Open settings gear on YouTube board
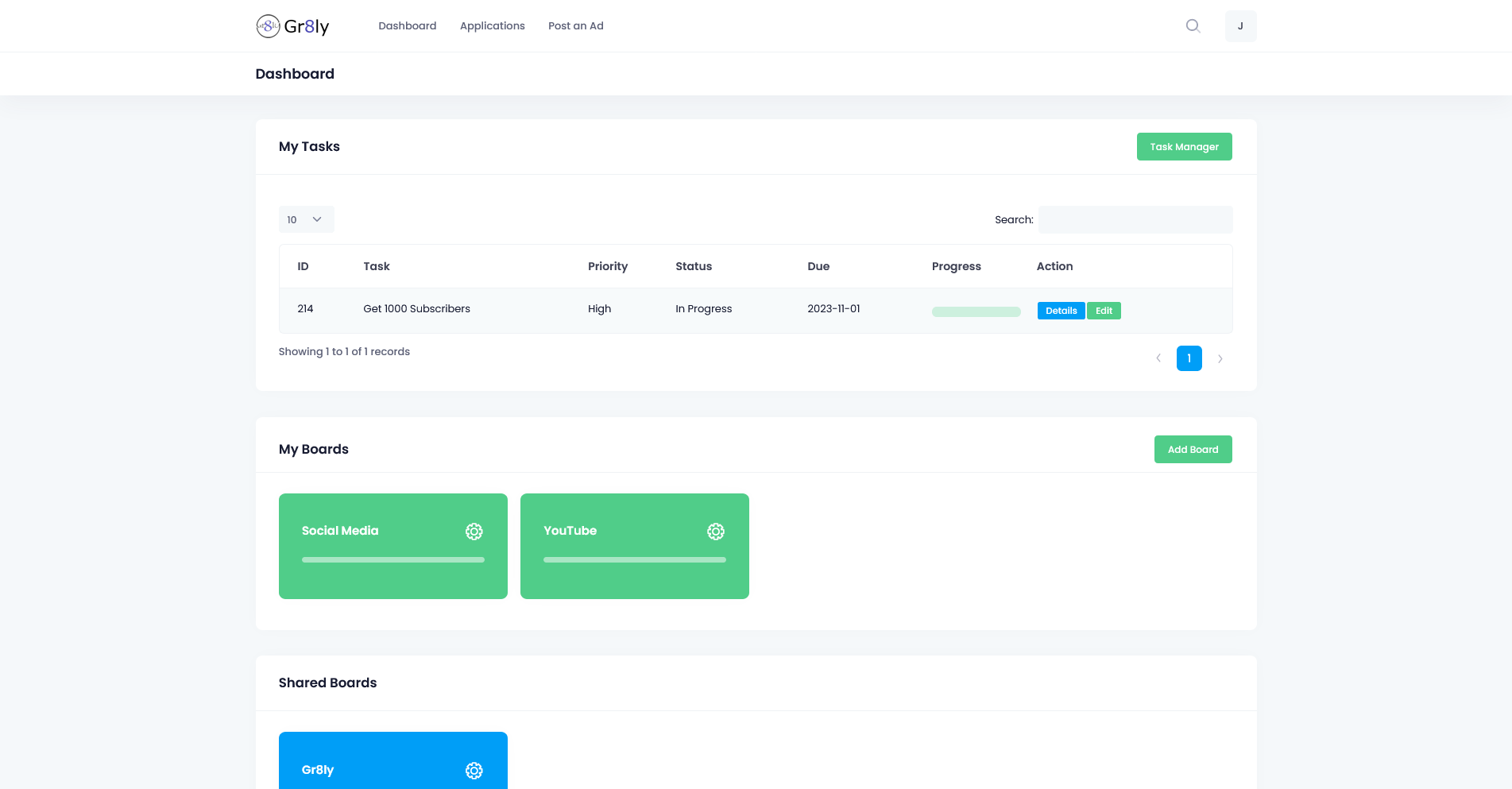1512x789 pixels. pos(716,532)
